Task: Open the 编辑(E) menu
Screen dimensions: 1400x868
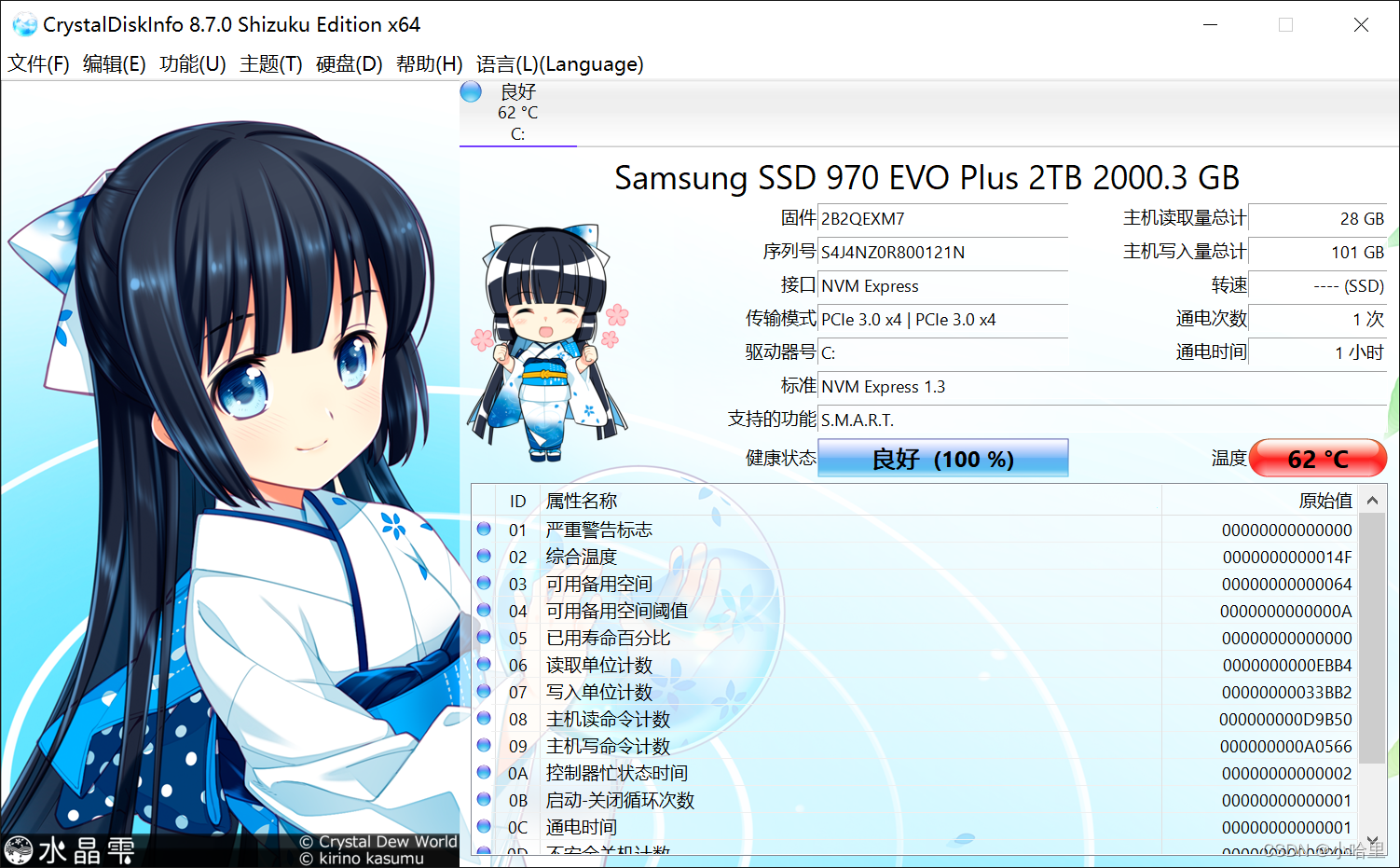Action: click(115, 63)
